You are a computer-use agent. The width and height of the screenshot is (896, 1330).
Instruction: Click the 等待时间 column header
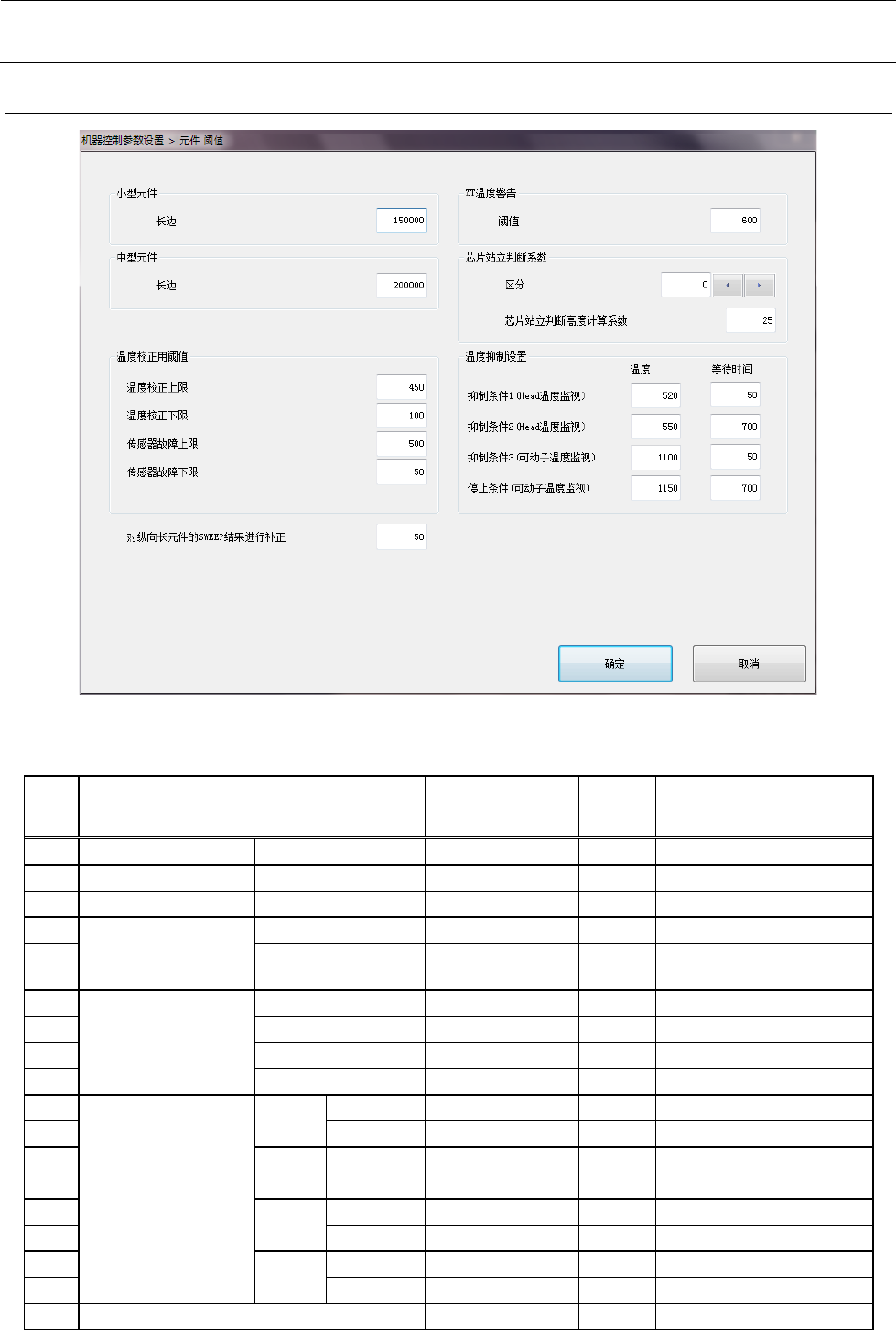[732, 370]
